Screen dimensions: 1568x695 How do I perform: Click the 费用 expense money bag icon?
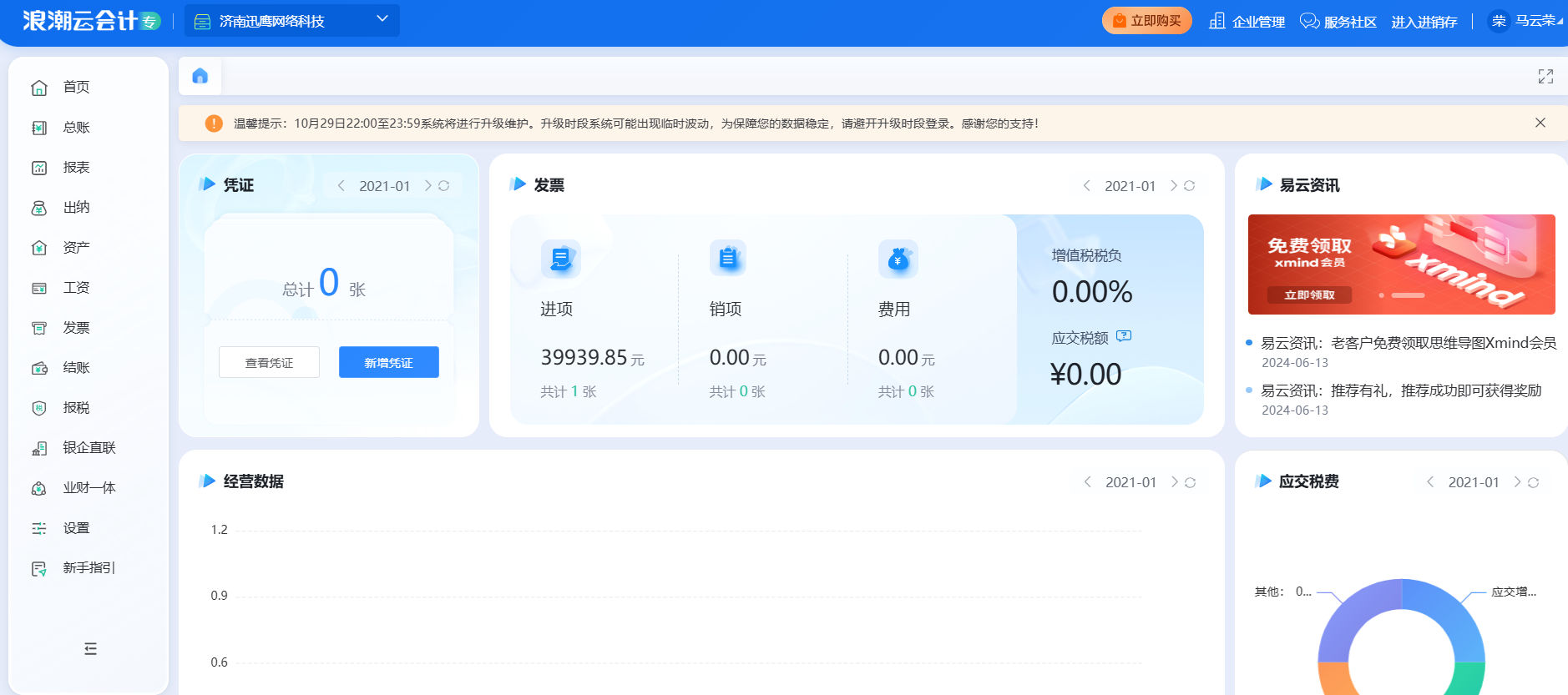coord(898,259)
